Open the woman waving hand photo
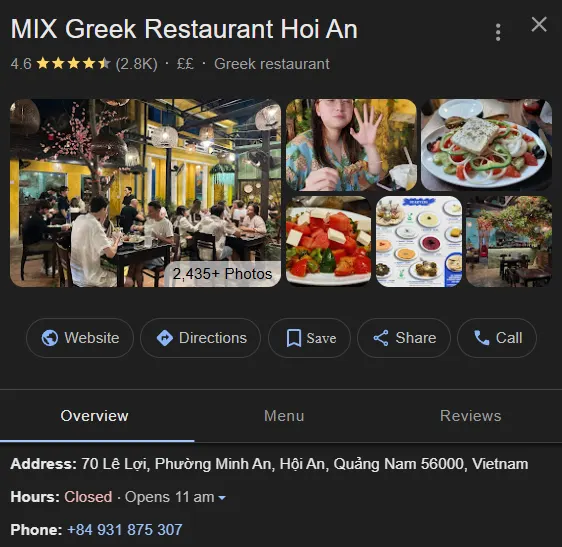 click(x=351, y=145)
